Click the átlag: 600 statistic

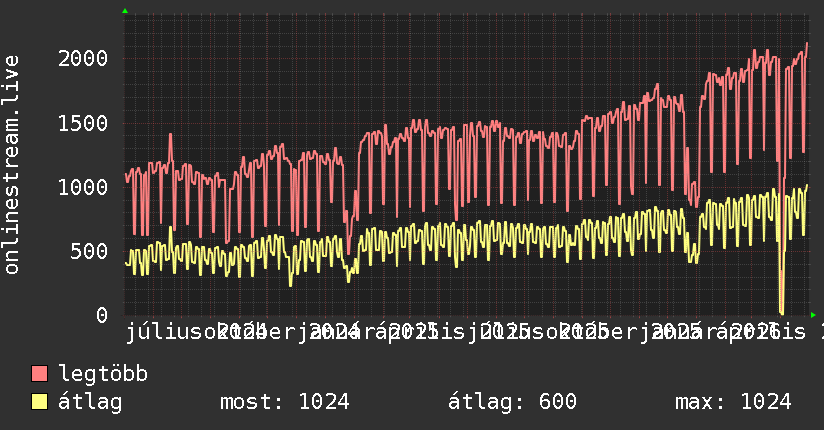pos(512,402)
